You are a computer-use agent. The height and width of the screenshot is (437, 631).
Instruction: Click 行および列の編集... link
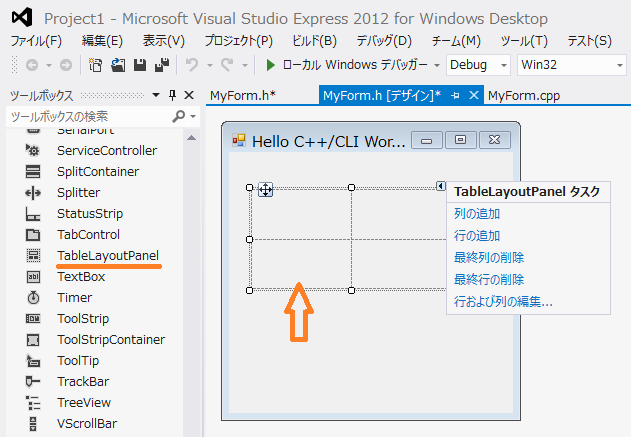(x=503, y=301)
